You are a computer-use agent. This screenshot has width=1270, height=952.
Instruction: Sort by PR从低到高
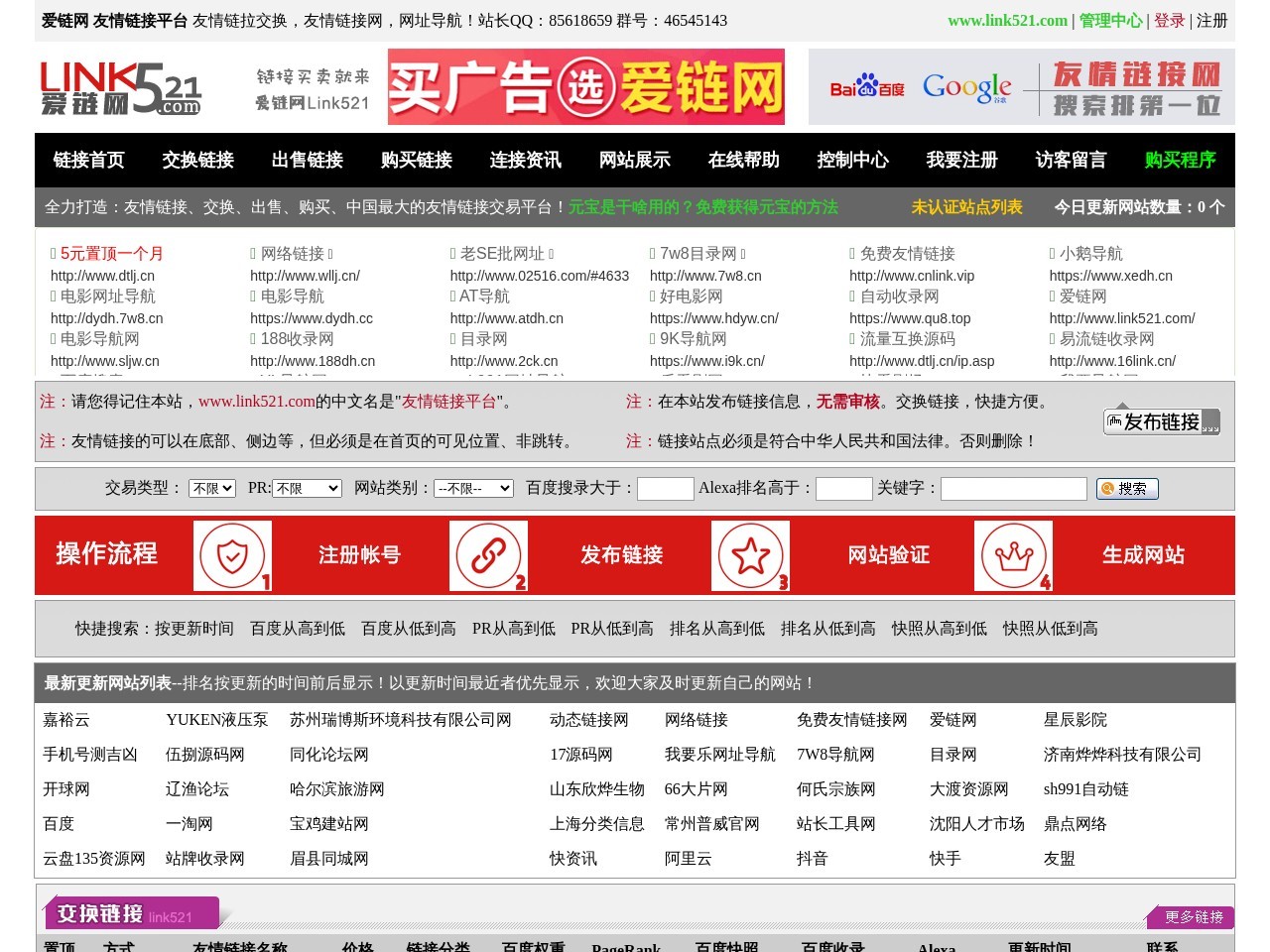pyautogui.click(x=612, y=629)
